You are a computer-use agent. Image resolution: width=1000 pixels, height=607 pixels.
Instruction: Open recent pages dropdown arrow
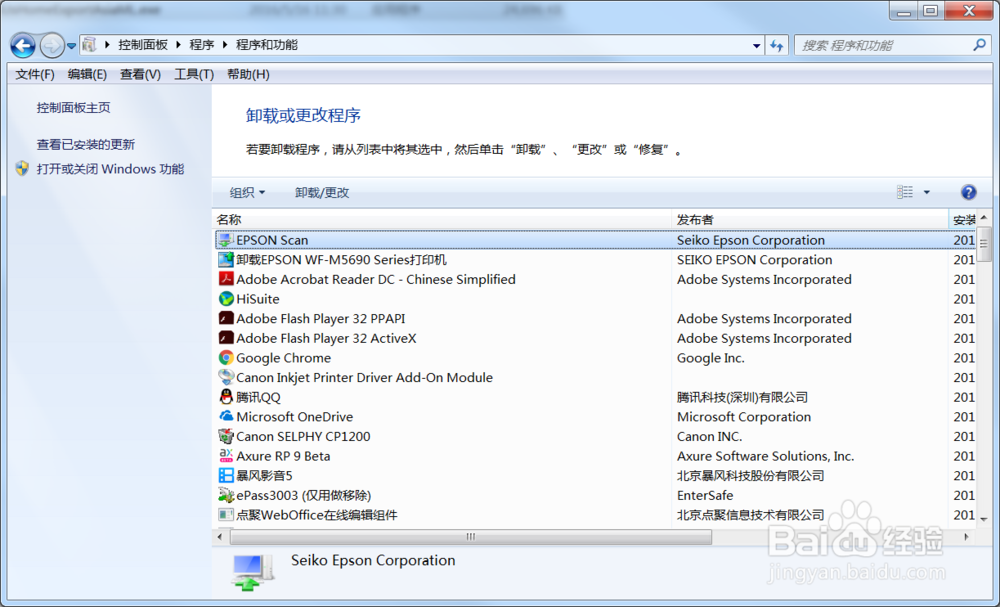coord(71,46)
